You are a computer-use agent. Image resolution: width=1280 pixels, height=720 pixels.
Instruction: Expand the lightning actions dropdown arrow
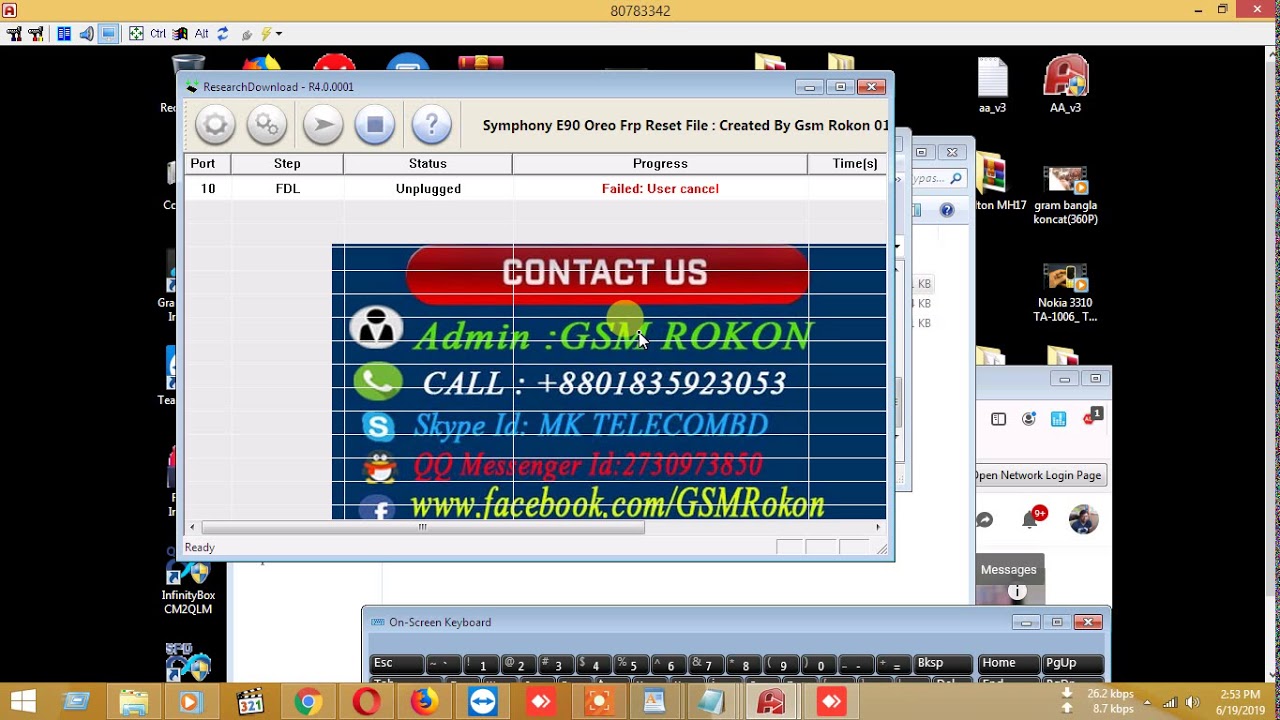point(279,34)
